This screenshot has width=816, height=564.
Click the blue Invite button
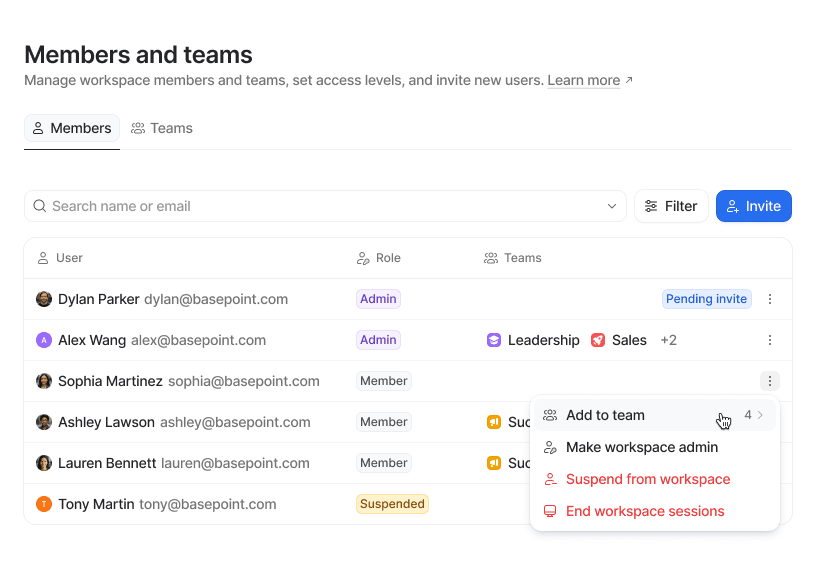pos(754,206)
